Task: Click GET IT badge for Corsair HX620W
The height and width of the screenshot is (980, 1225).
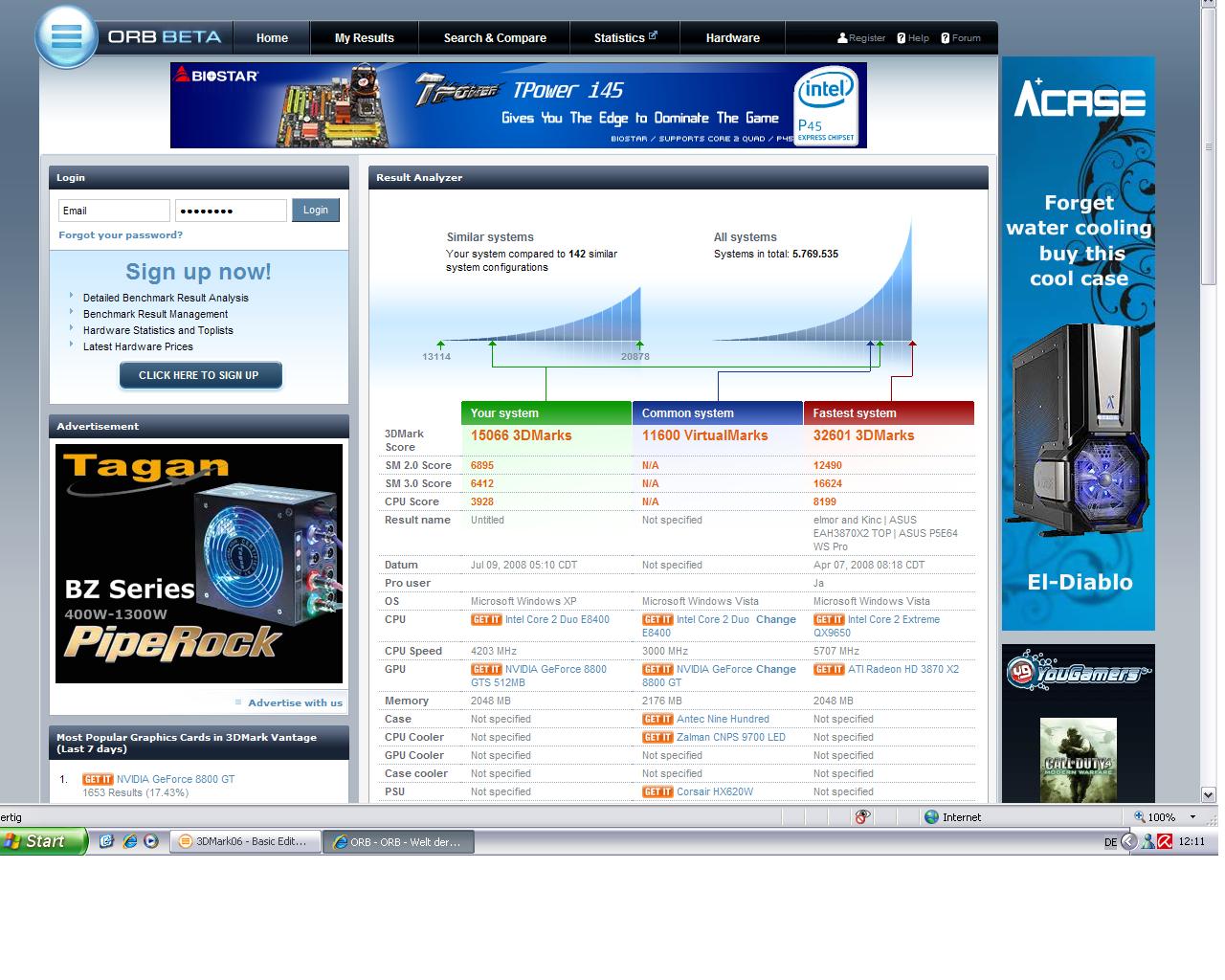Action: (x=657, y=791)
